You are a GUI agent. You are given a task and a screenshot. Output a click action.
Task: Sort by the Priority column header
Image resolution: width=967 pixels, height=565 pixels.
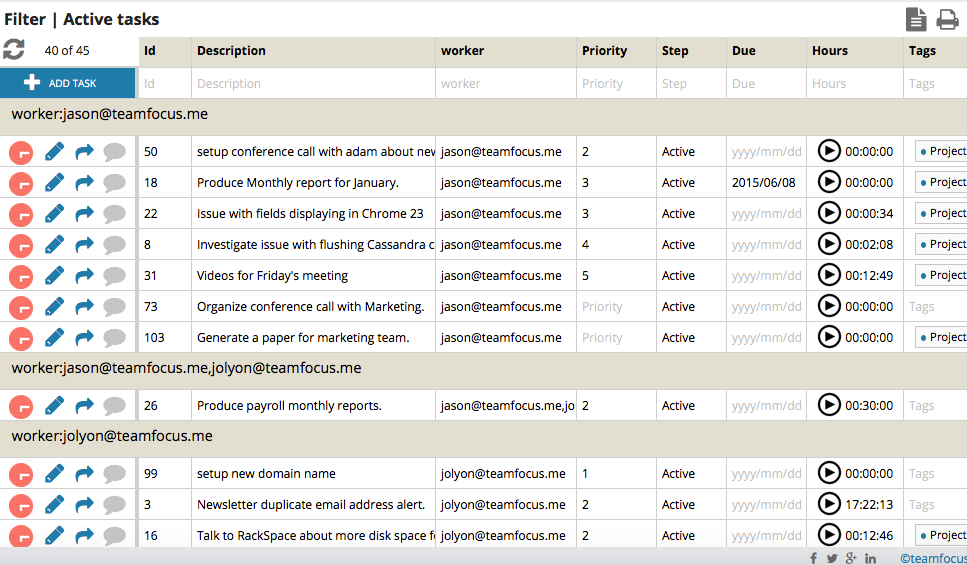tap(604, 51)
